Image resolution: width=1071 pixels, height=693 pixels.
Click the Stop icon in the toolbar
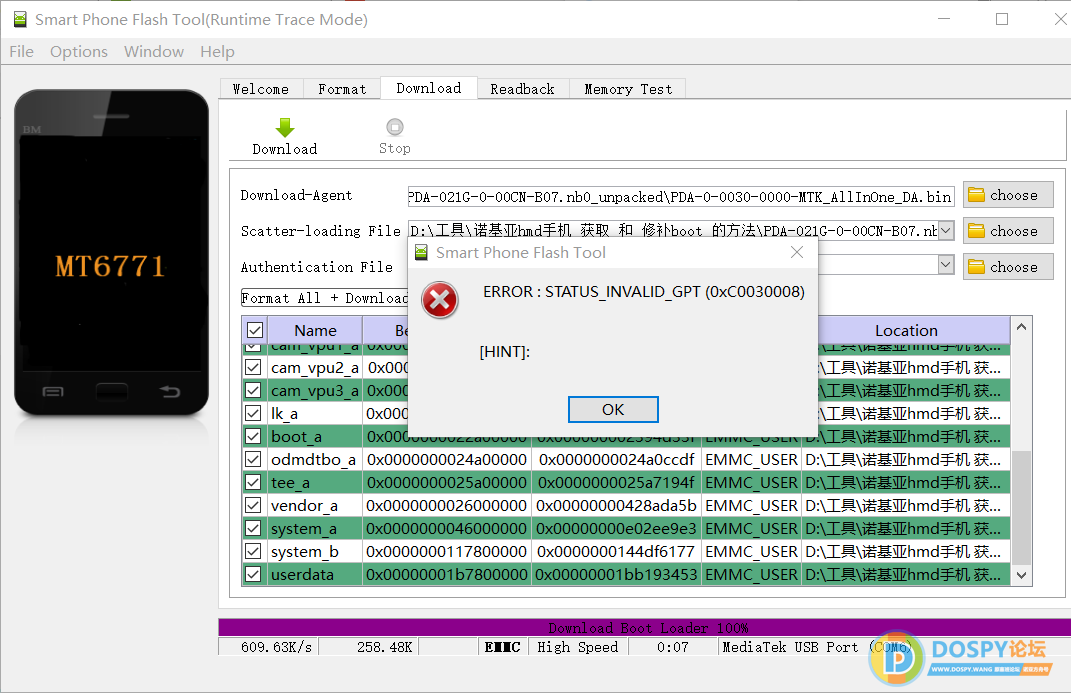(x=395, y=127)
